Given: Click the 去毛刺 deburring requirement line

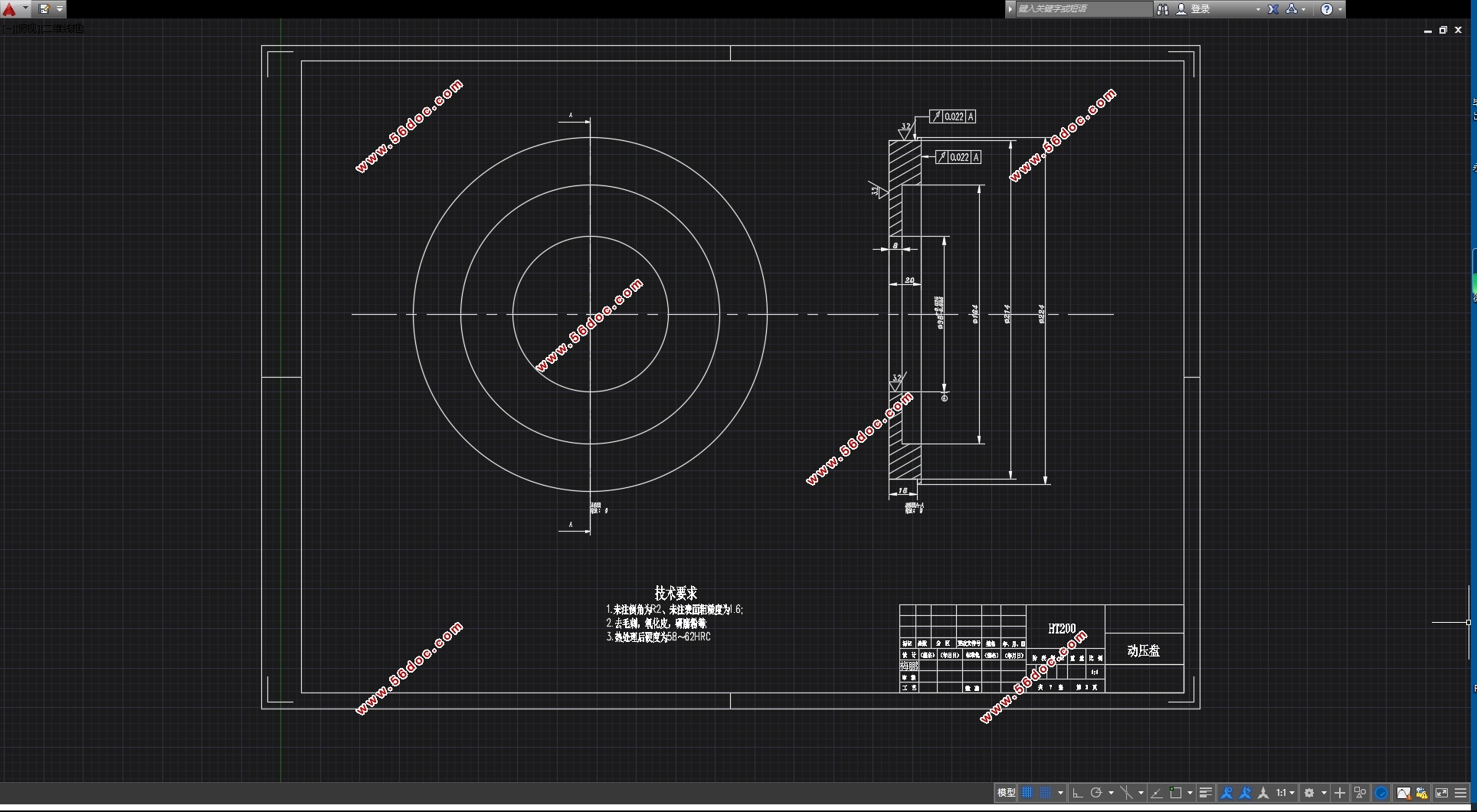Looking at the screenshot, I should (657, 624).
